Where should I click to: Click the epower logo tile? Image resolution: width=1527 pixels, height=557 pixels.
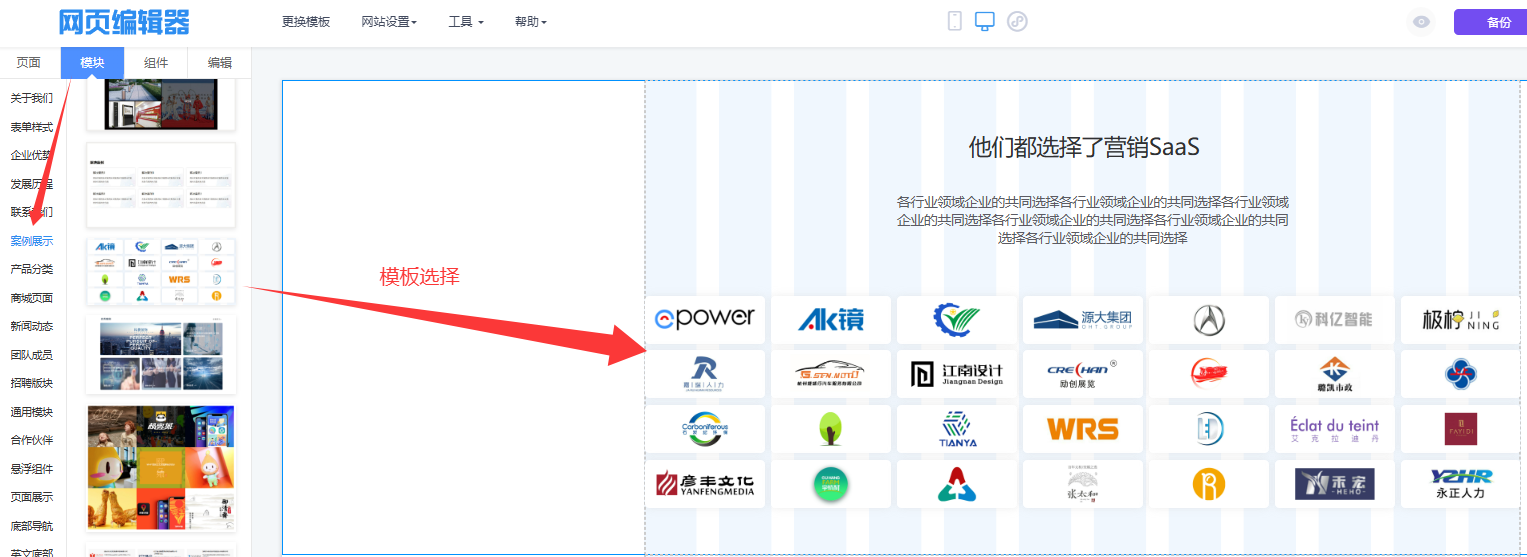[x=705, y=320]
